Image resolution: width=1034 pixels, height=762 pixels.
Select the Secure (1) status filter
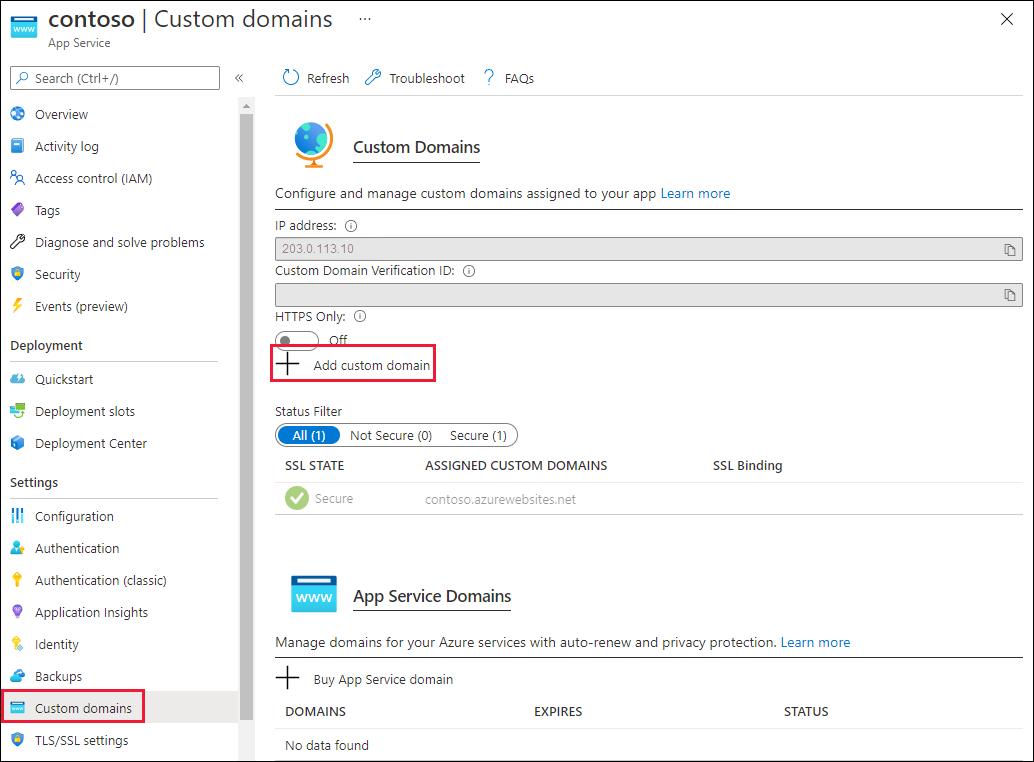point(478,435)
